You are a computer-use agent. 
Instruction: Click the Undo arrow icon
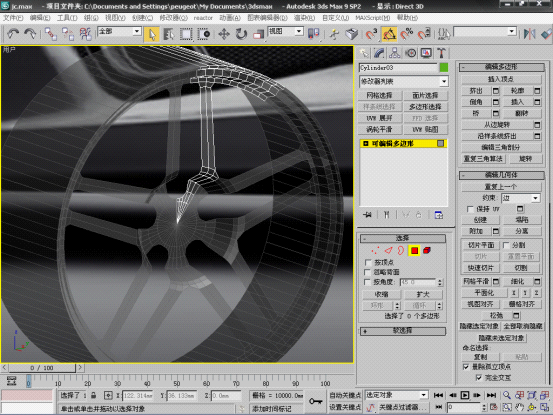click(x=13, y=34)
